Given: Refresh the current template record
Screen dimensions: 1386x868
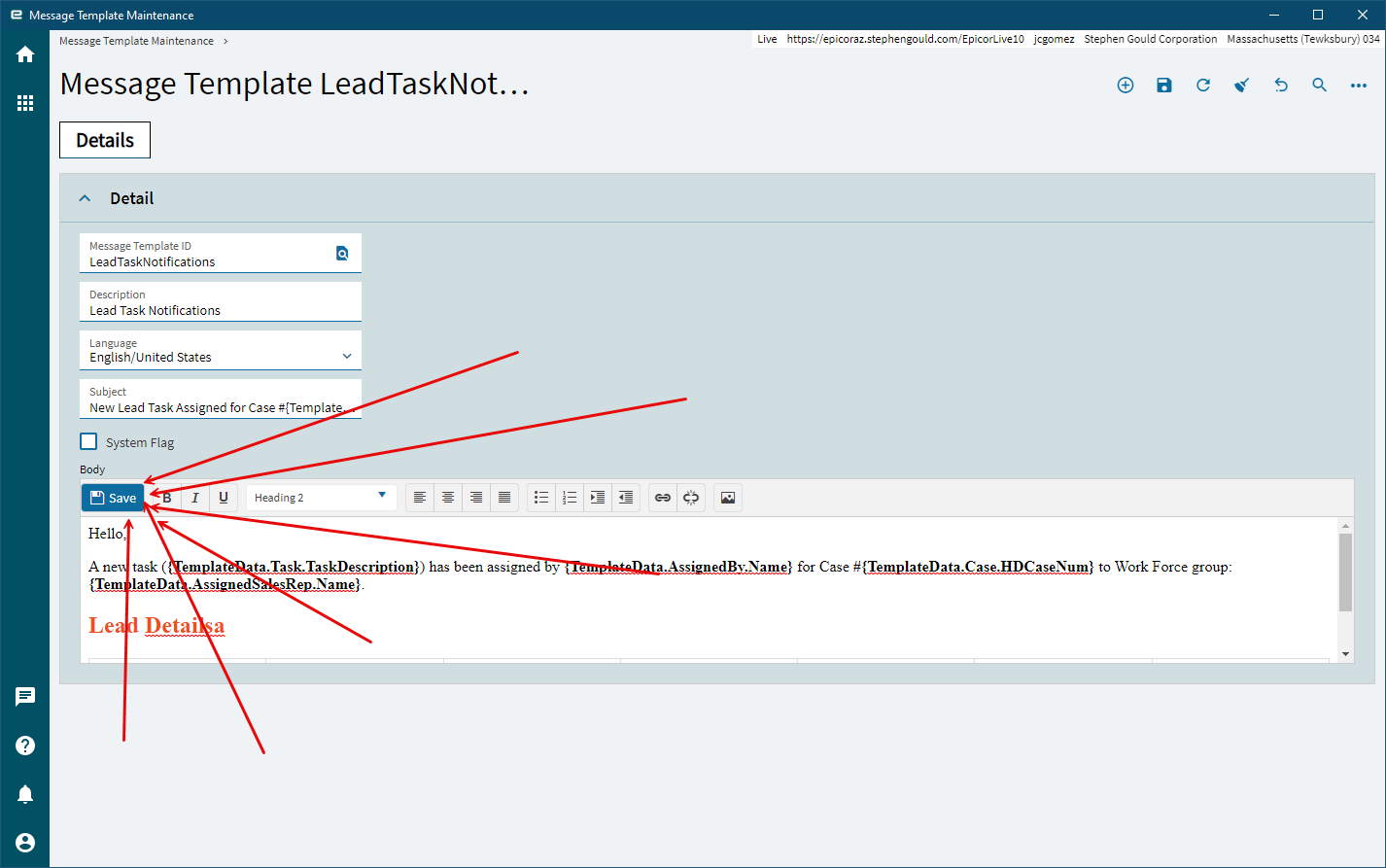Looking at the screenshot, I should (1202, 85).
